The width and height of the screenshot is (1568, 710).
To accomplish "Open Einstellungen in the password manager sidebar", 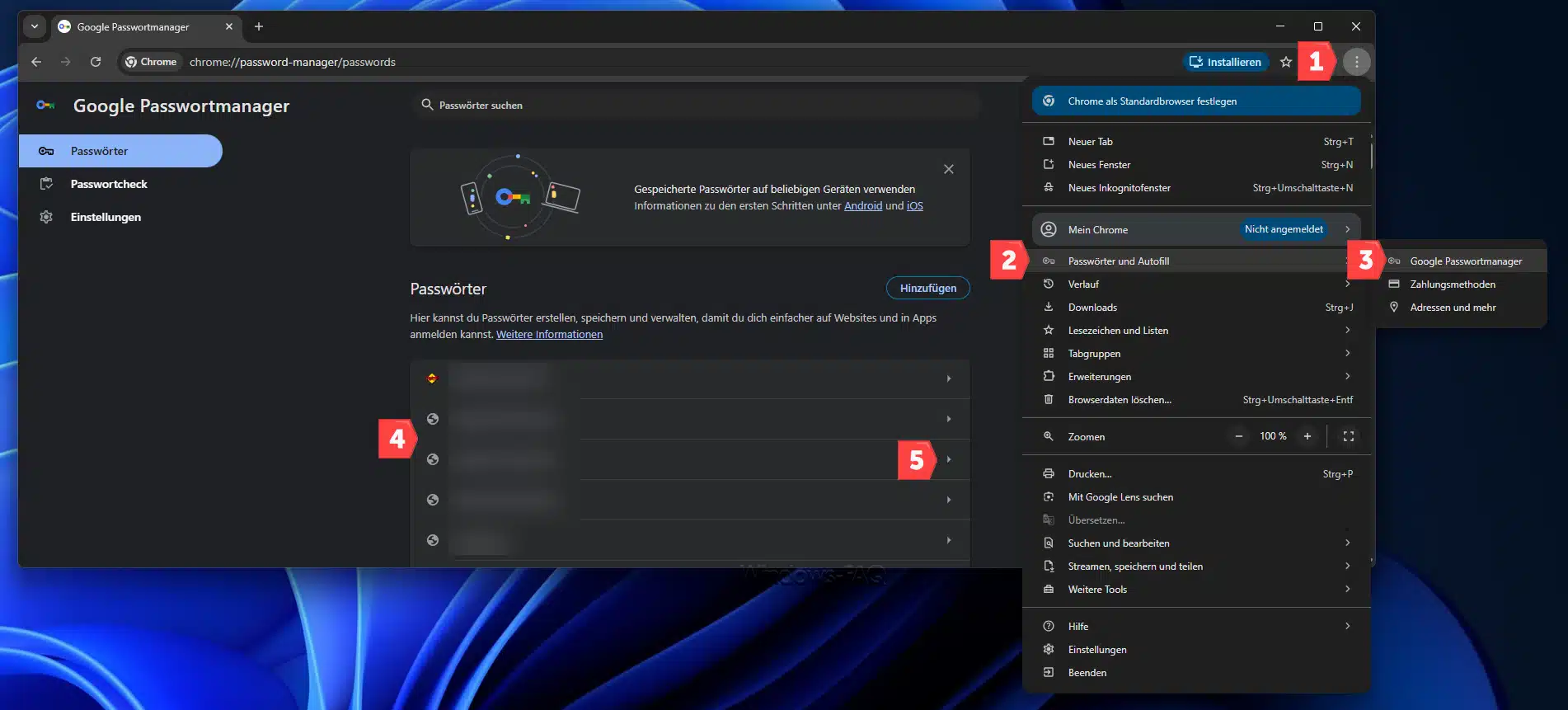I will 106,217.
